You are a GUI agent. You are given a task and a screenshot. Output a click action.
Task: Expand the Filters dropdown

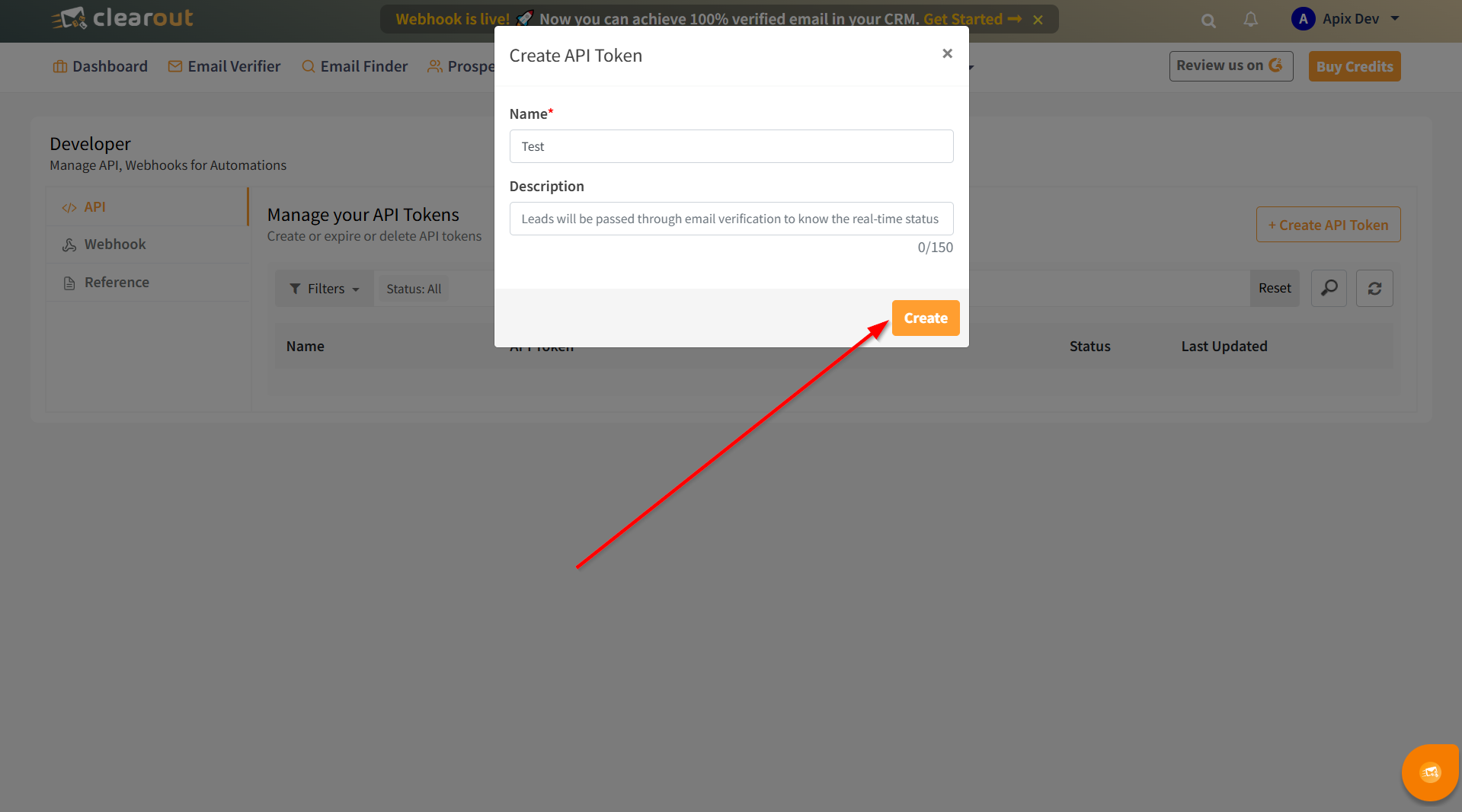324,288
